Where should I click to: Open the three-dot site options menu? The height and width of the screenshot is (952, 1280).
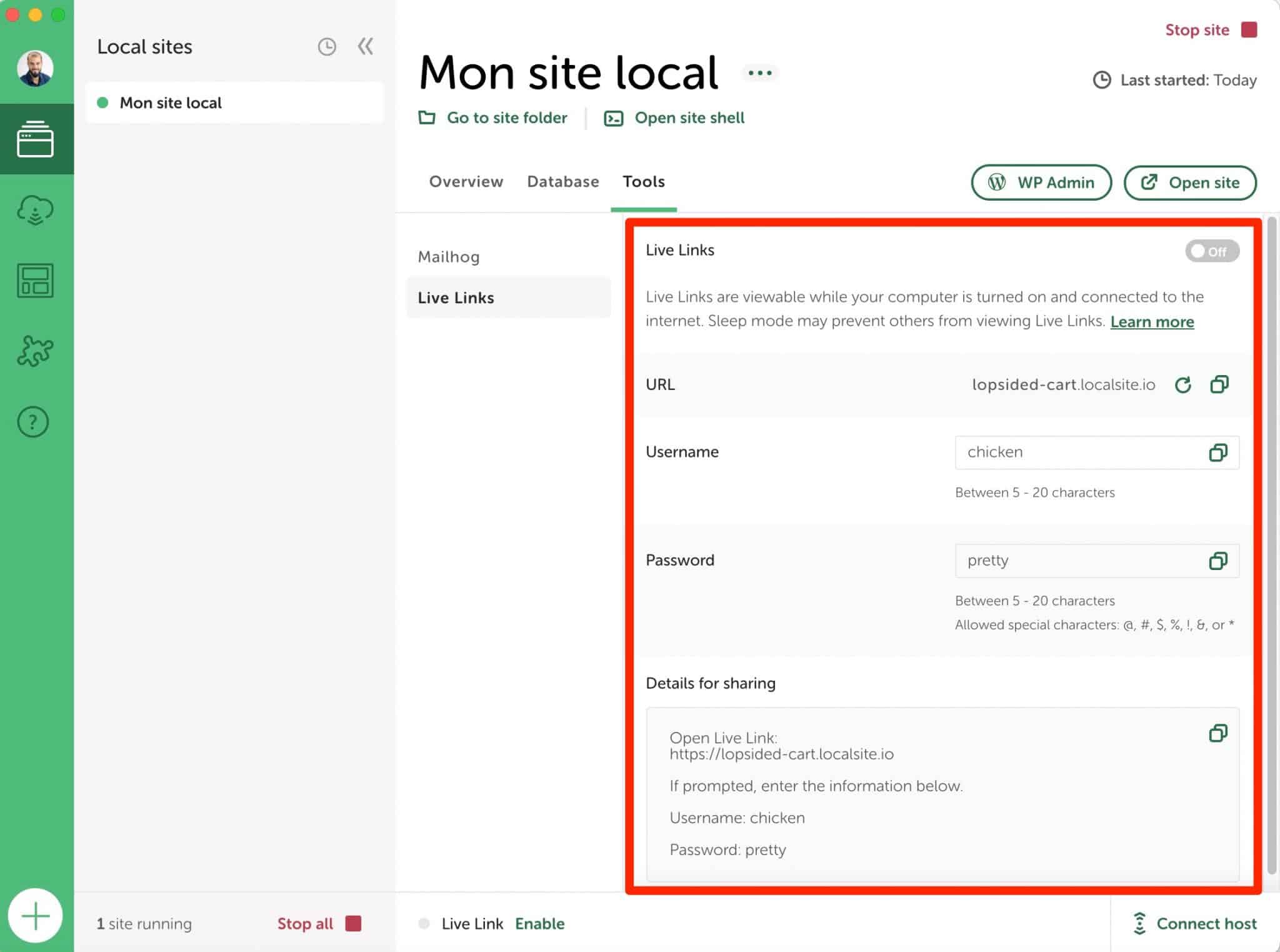760,73
